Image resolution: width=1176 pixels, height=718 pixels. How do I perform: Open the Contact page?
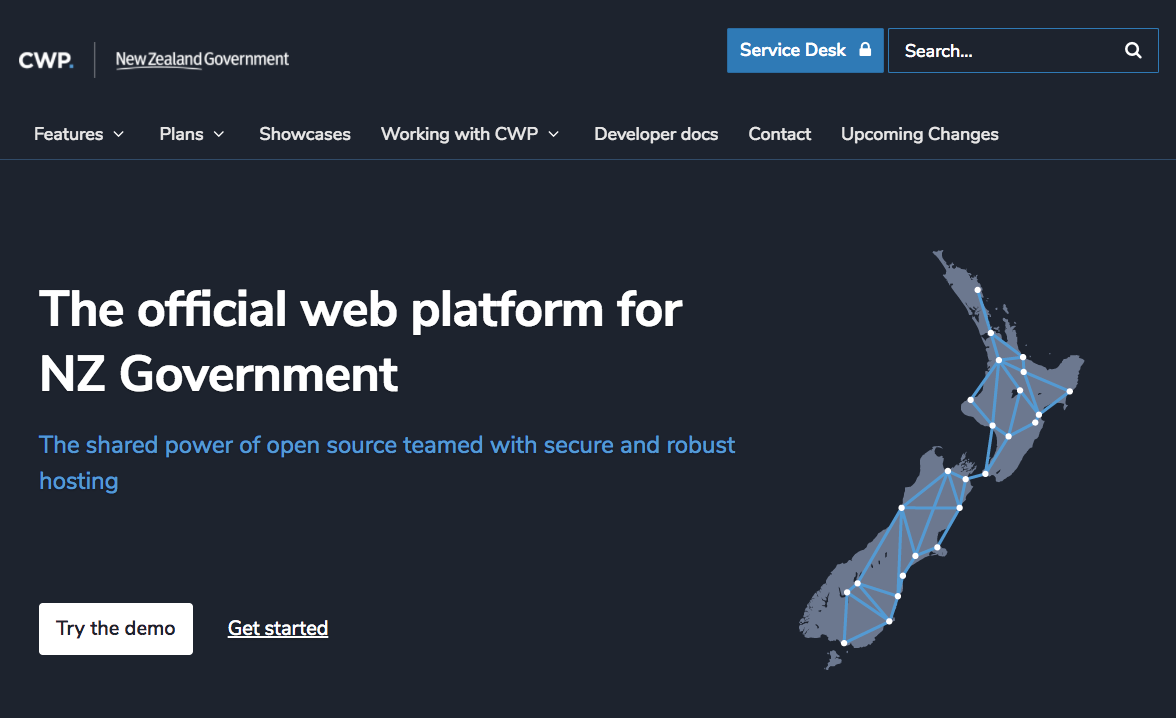[780, 133]
